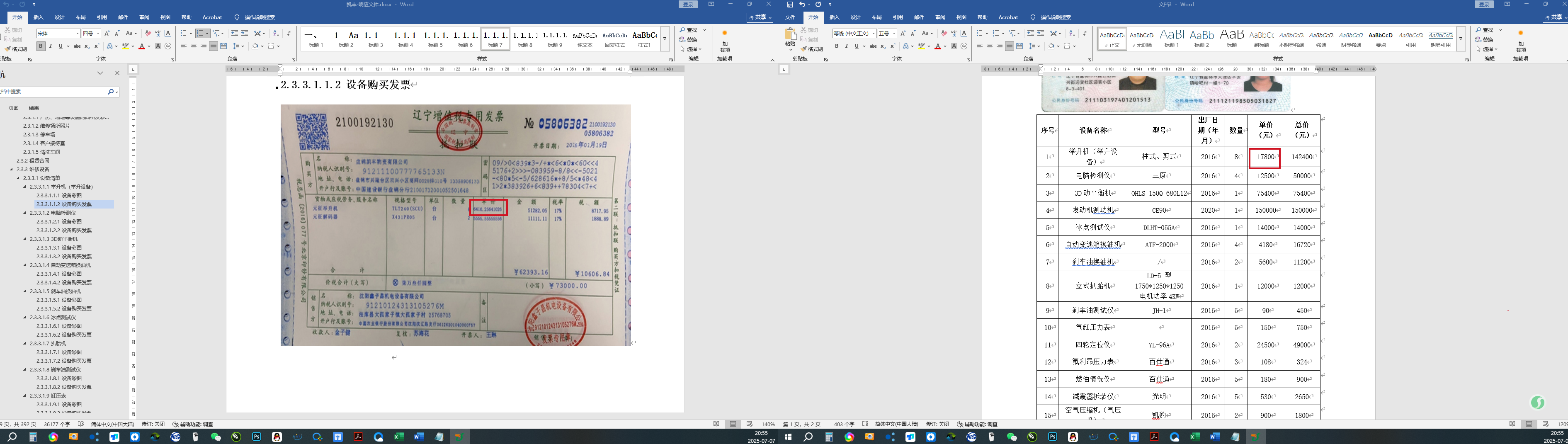This screenshot has width=1568, height=444.
Task: Close the navigation pane
Action: 117,73
